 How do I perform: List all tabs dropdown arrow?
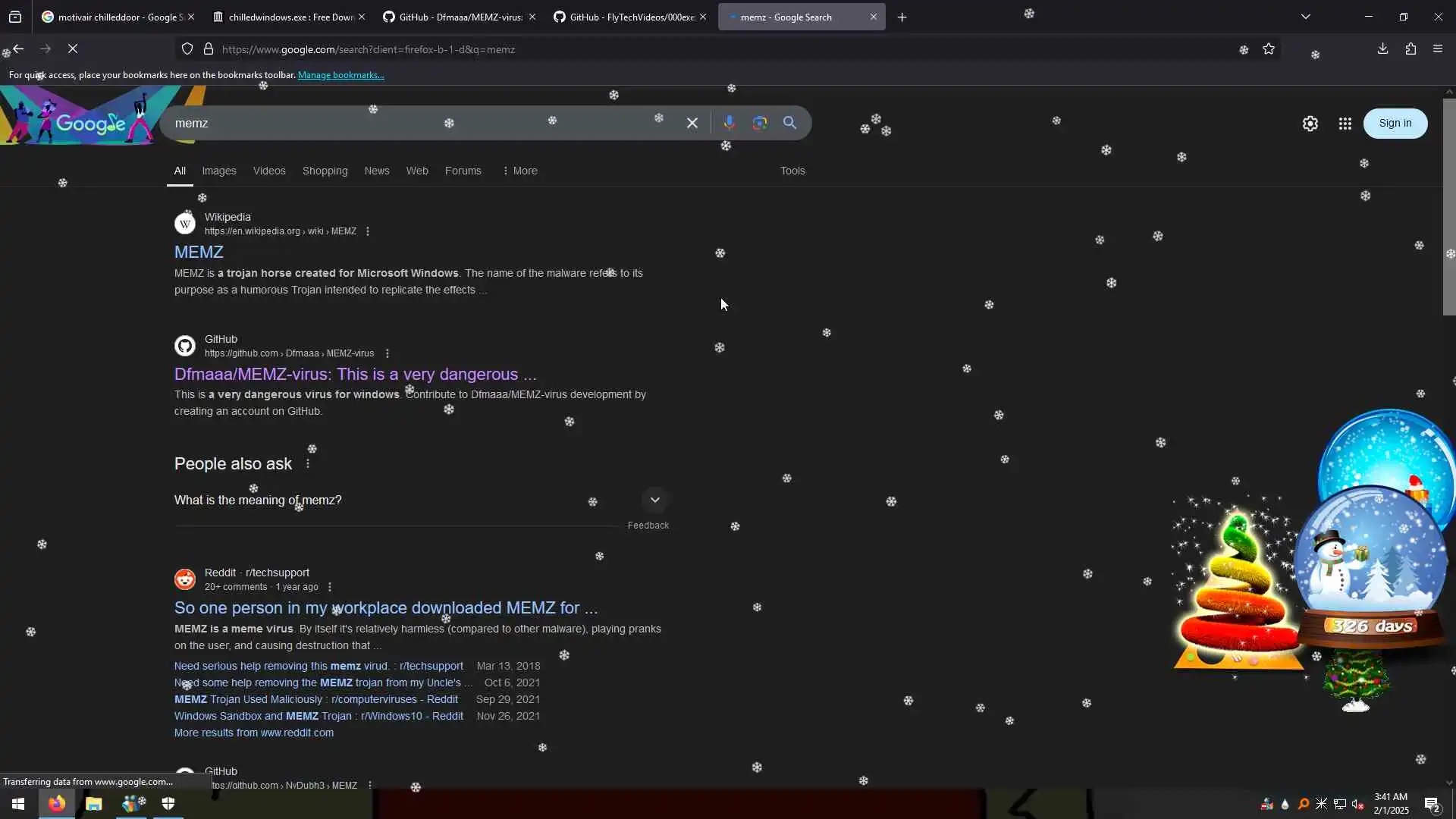tap(1305, 17)
